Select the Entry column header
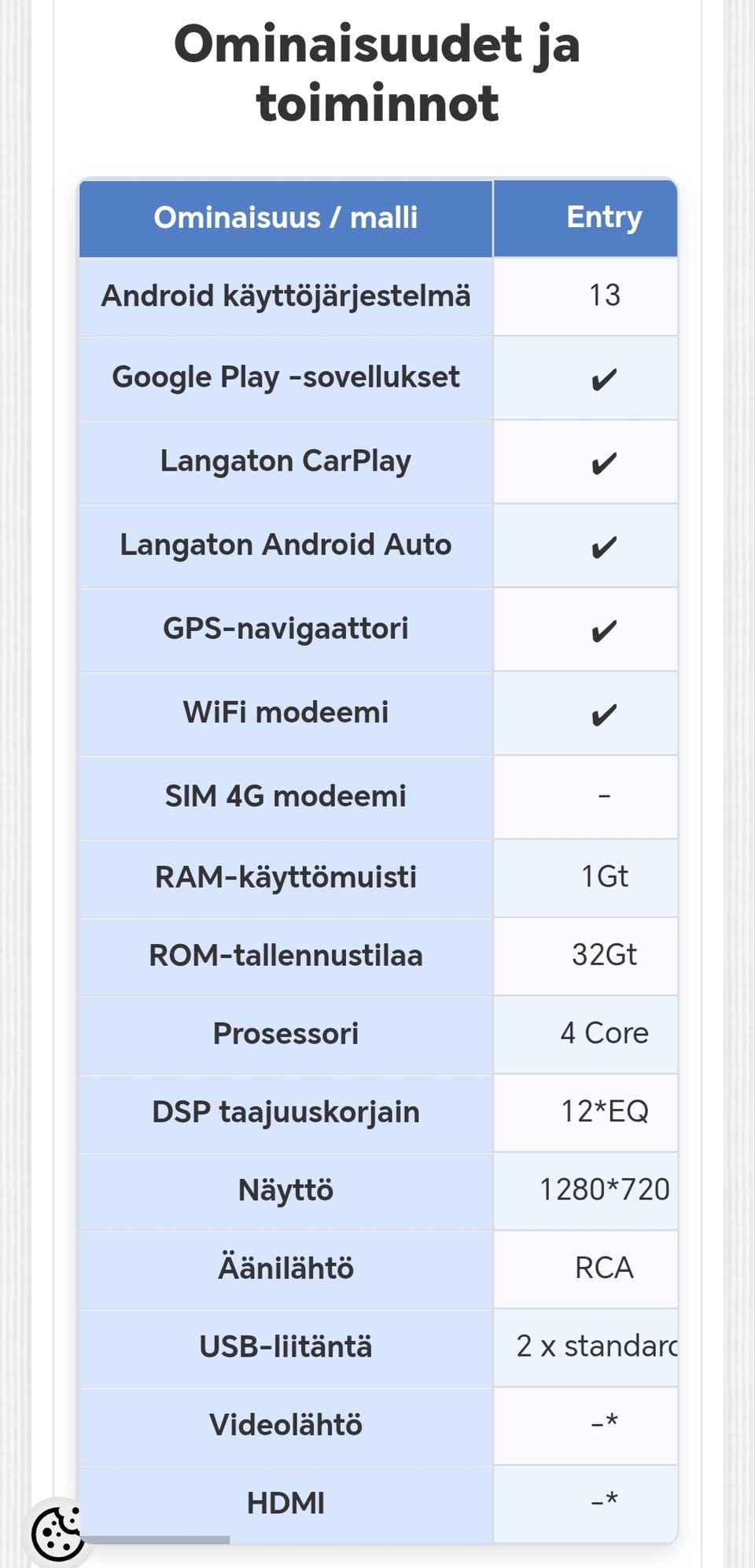 pyautogui.click(x=604, y=217)
